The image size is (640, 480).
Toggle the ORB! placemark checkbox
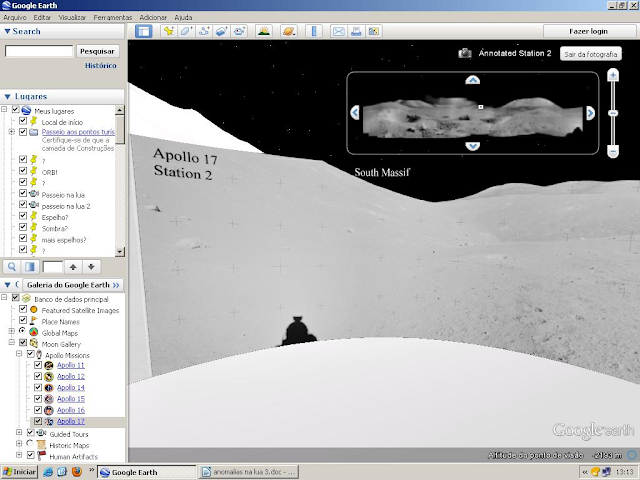pyautogui.click(x=23, y=171)
